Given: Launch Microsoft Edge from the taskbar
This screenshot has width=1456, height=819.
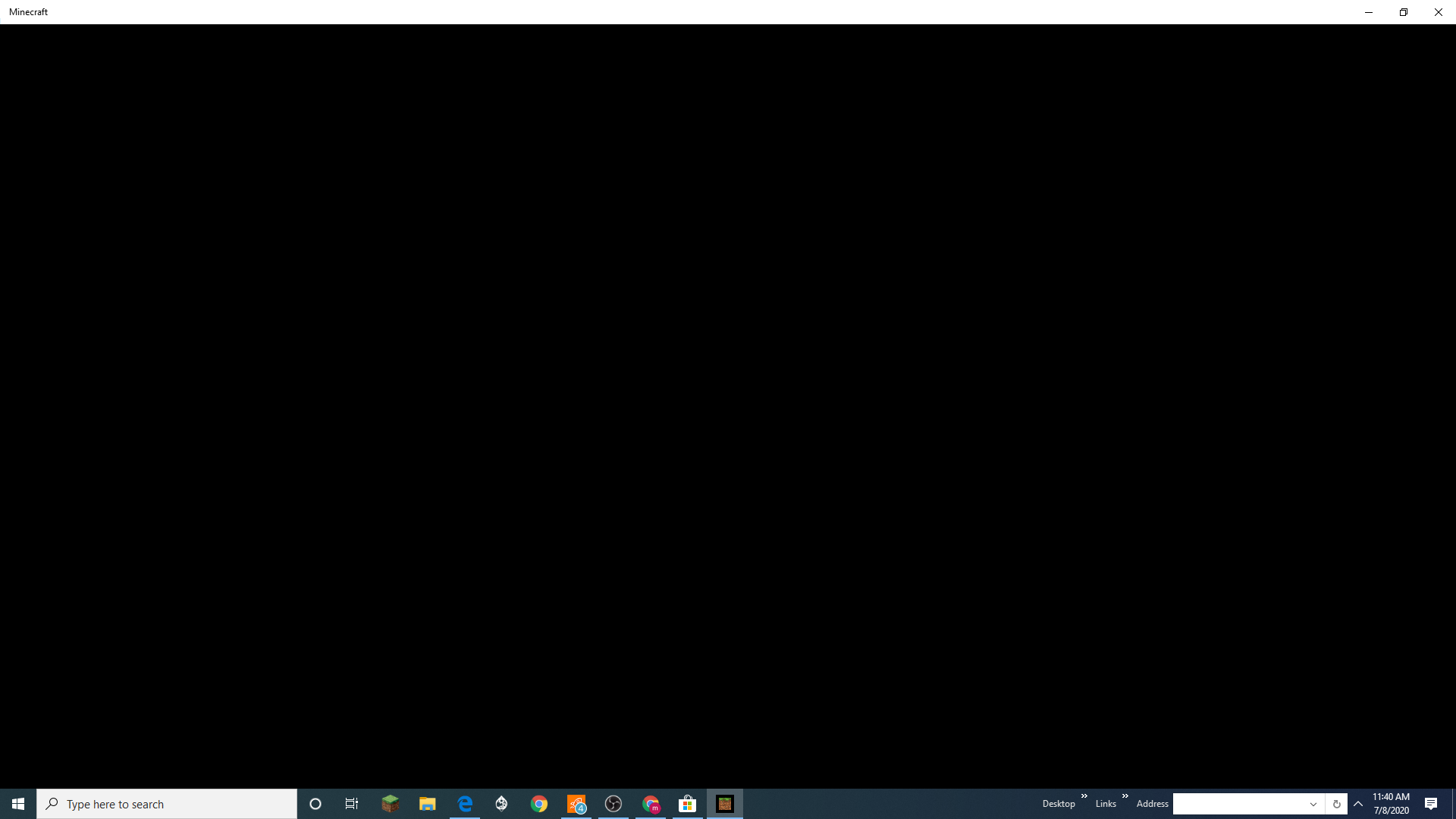Looking at the screenshot, I should 465,804.
